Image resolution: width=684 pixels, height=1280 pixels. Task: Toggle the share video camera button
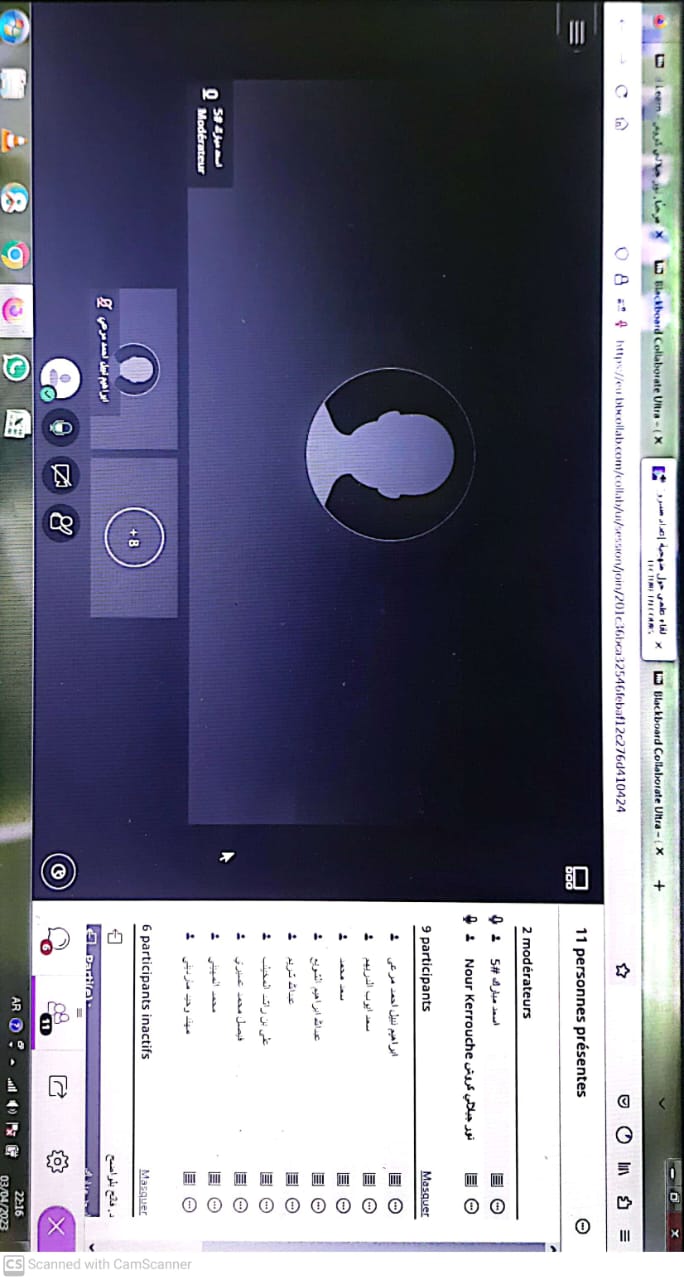pyautogui.click(x=61, y=476)
